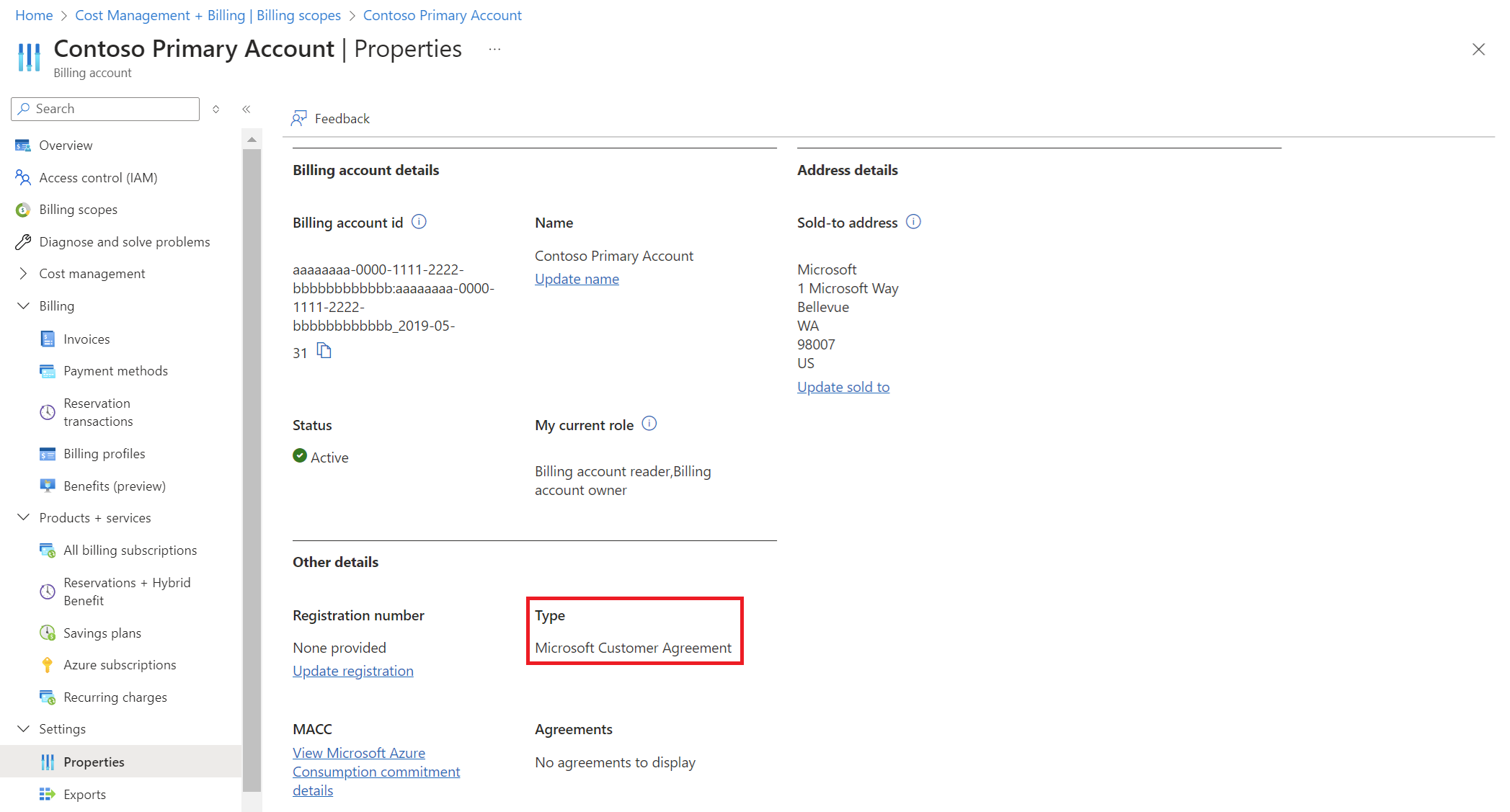The width and height of the screenshot is (1510, 812).
Task: Select Properties menu item in Settings
Action: click(x=94, y=761)
